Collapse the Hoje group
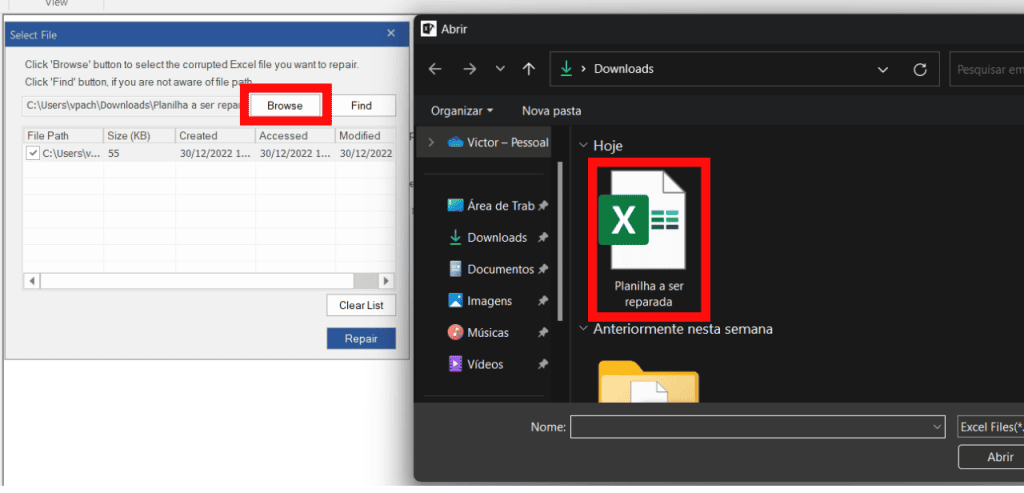The height and width of the screenshot is (493, 1024). pos(583,146)
